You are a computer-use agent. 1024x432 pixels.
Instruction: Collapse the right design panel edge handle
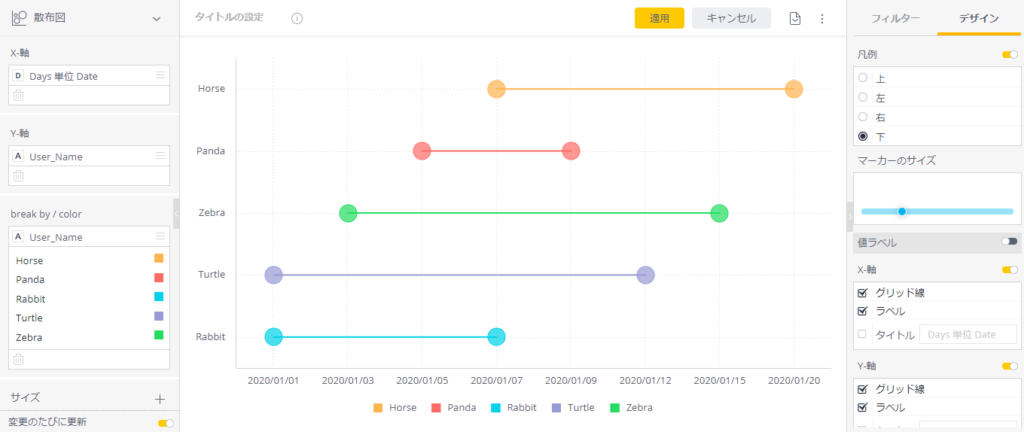pyautogui.click(x=850, y=213)
